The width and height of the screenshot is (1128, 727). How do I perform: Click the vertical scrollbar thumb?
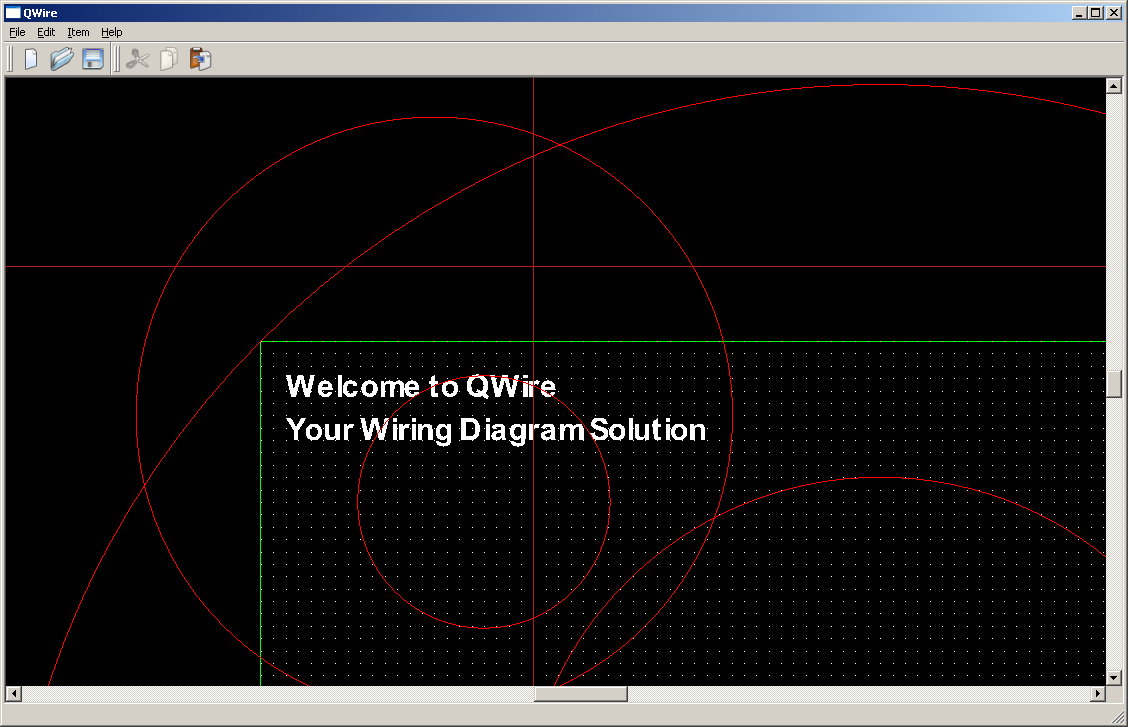point(1114,384)
